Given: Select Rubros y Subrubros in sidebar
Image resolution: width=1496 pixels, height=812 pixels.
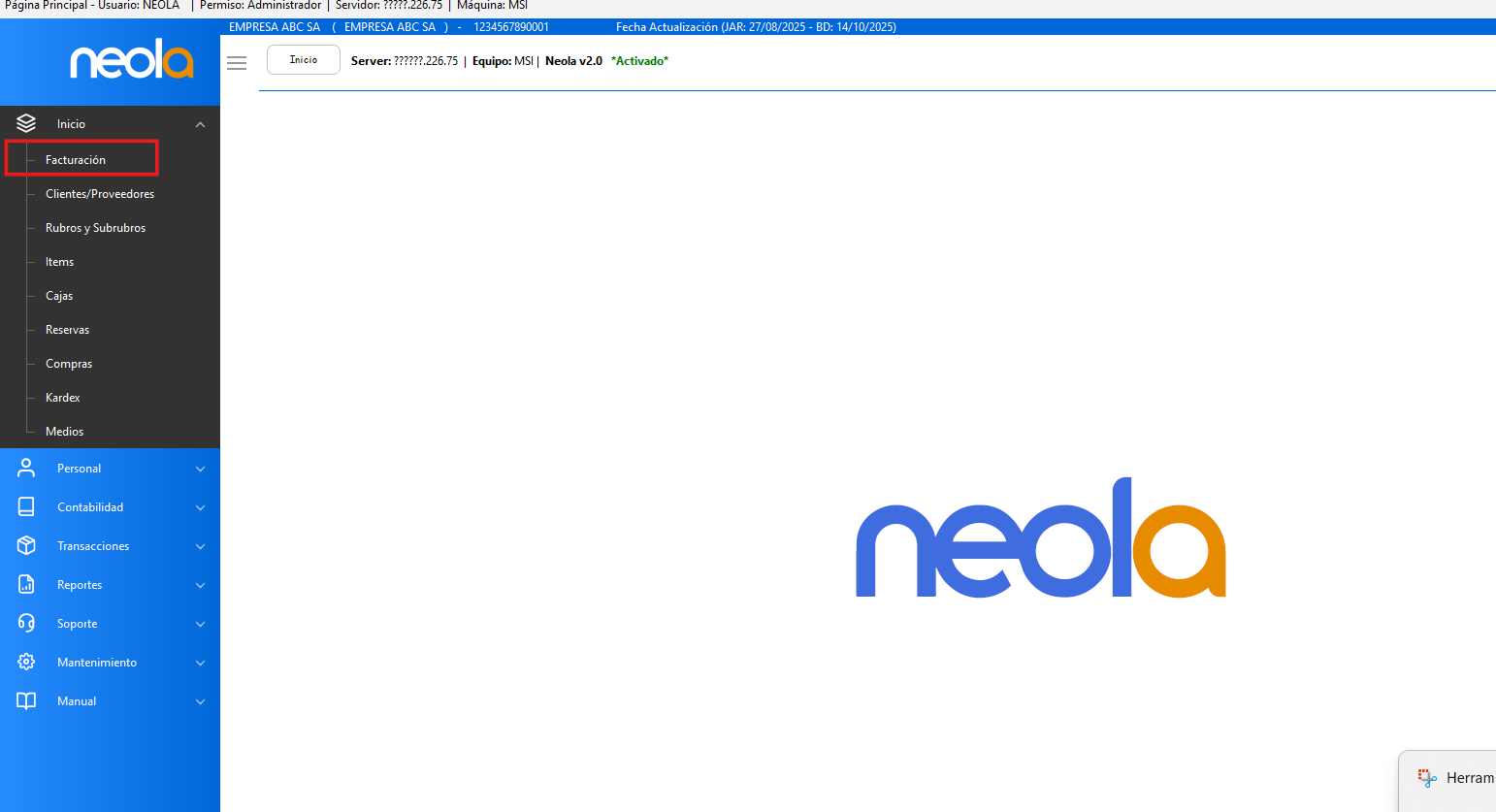Looking at the screenshot, I should [95, 228].
